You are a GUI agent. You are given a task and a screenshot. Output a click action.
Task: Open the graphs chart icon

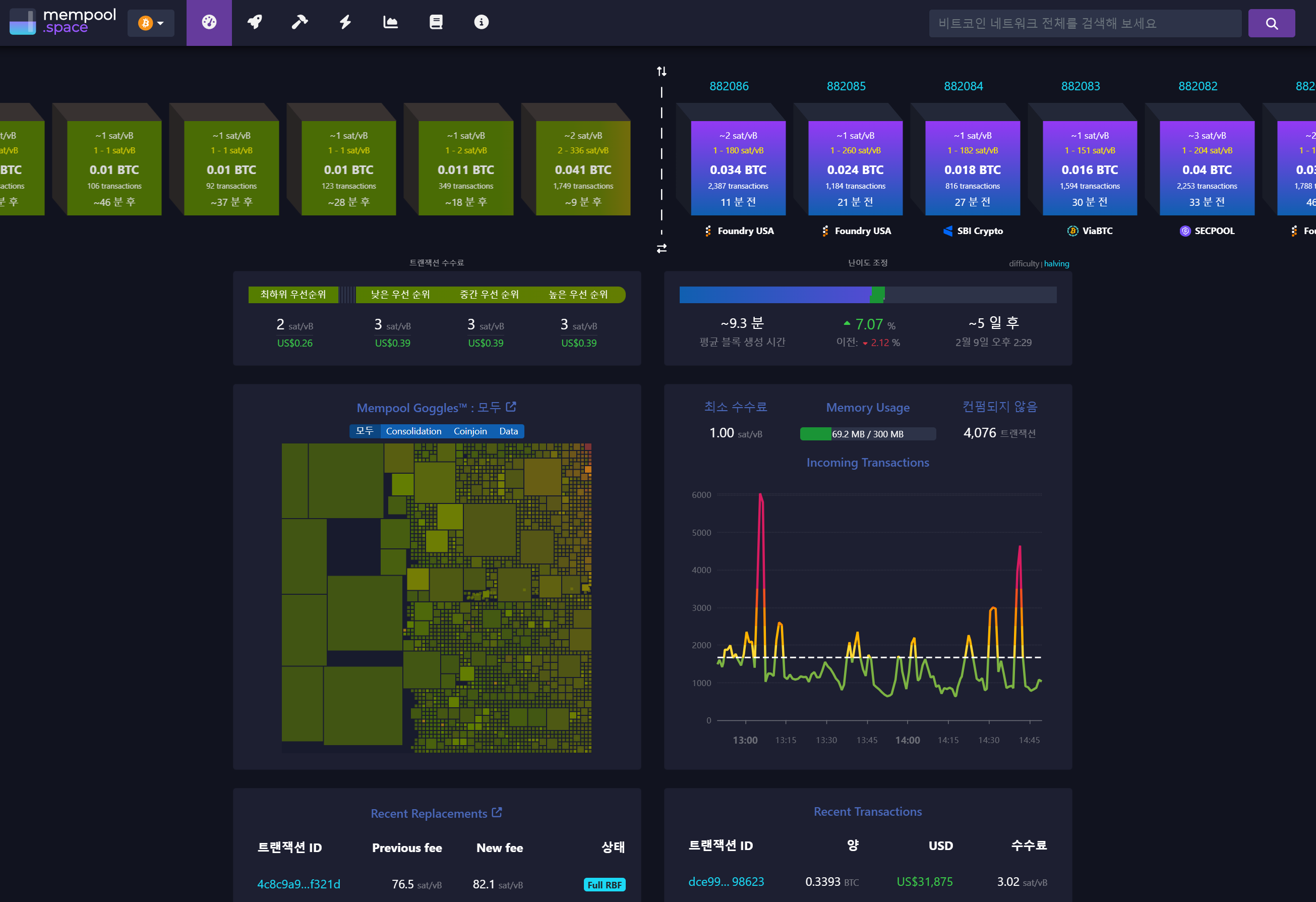[390, 23]
